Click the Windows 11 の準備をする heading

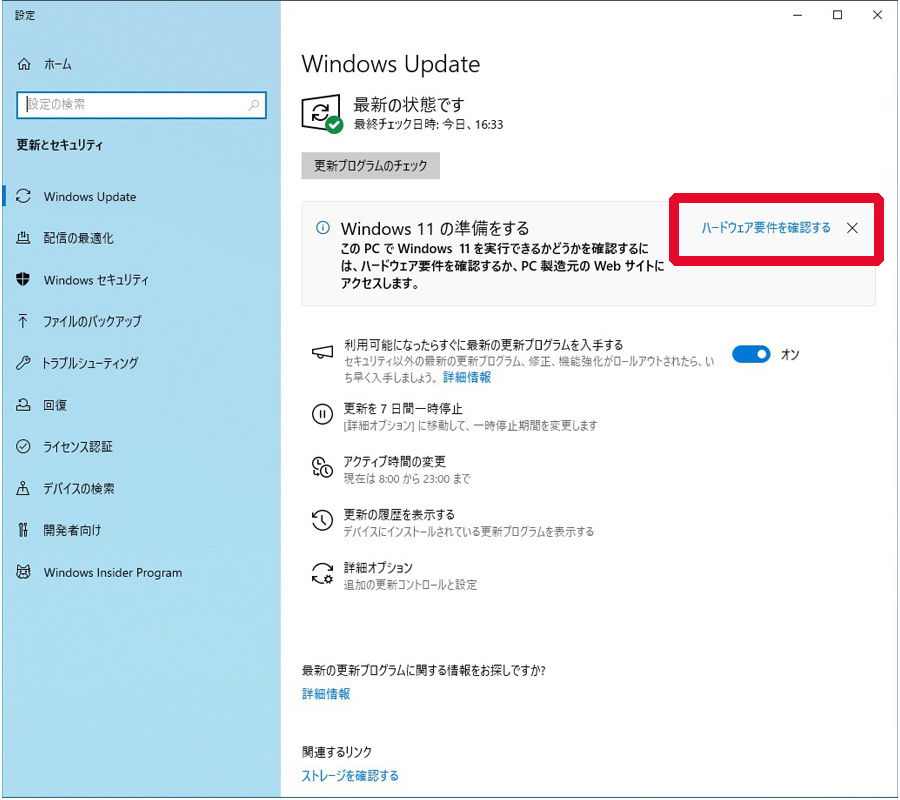coord(435,228)
